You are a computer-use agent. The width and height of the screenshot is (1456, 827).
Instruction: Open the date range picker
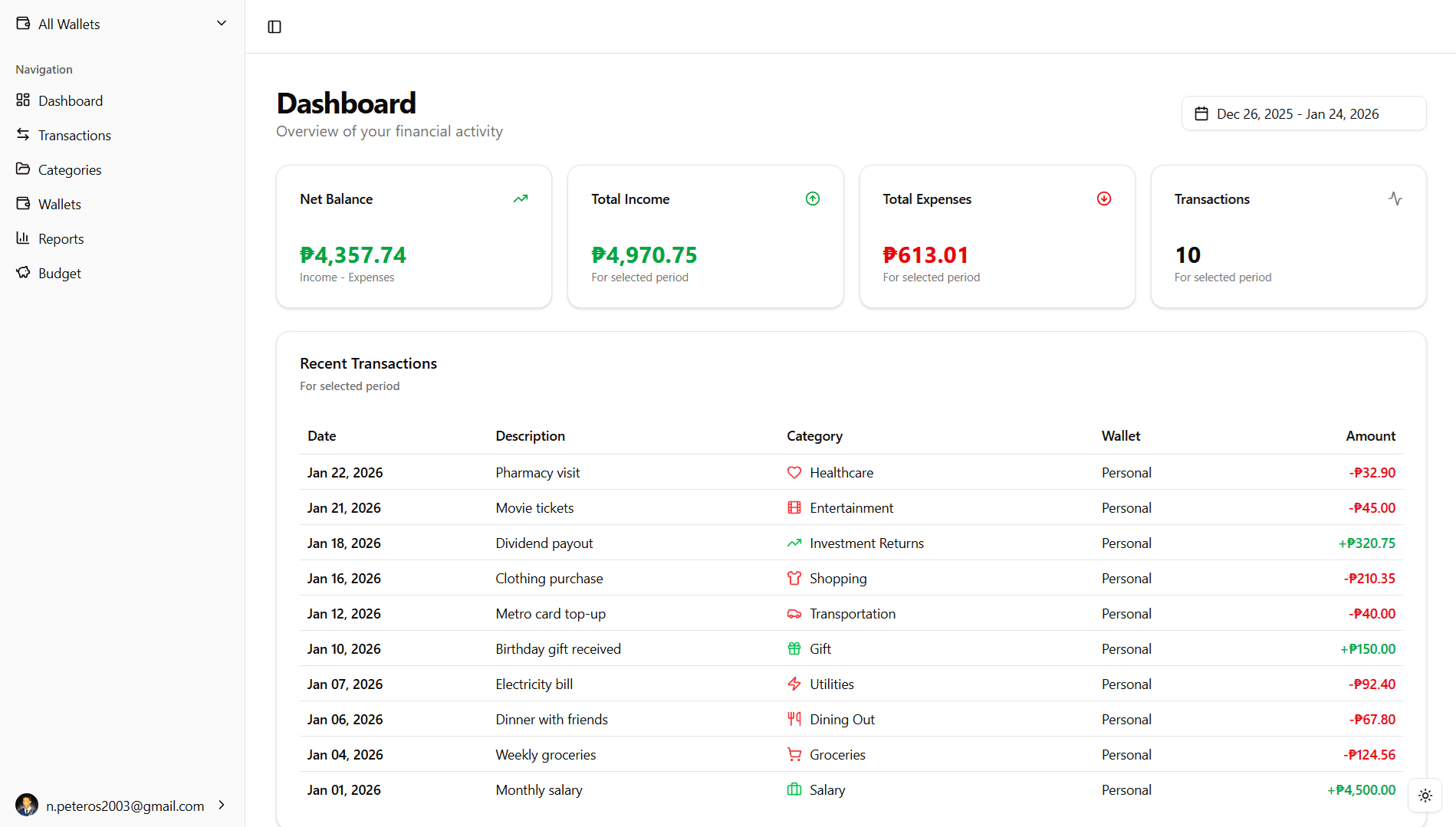click(1303, 113)
